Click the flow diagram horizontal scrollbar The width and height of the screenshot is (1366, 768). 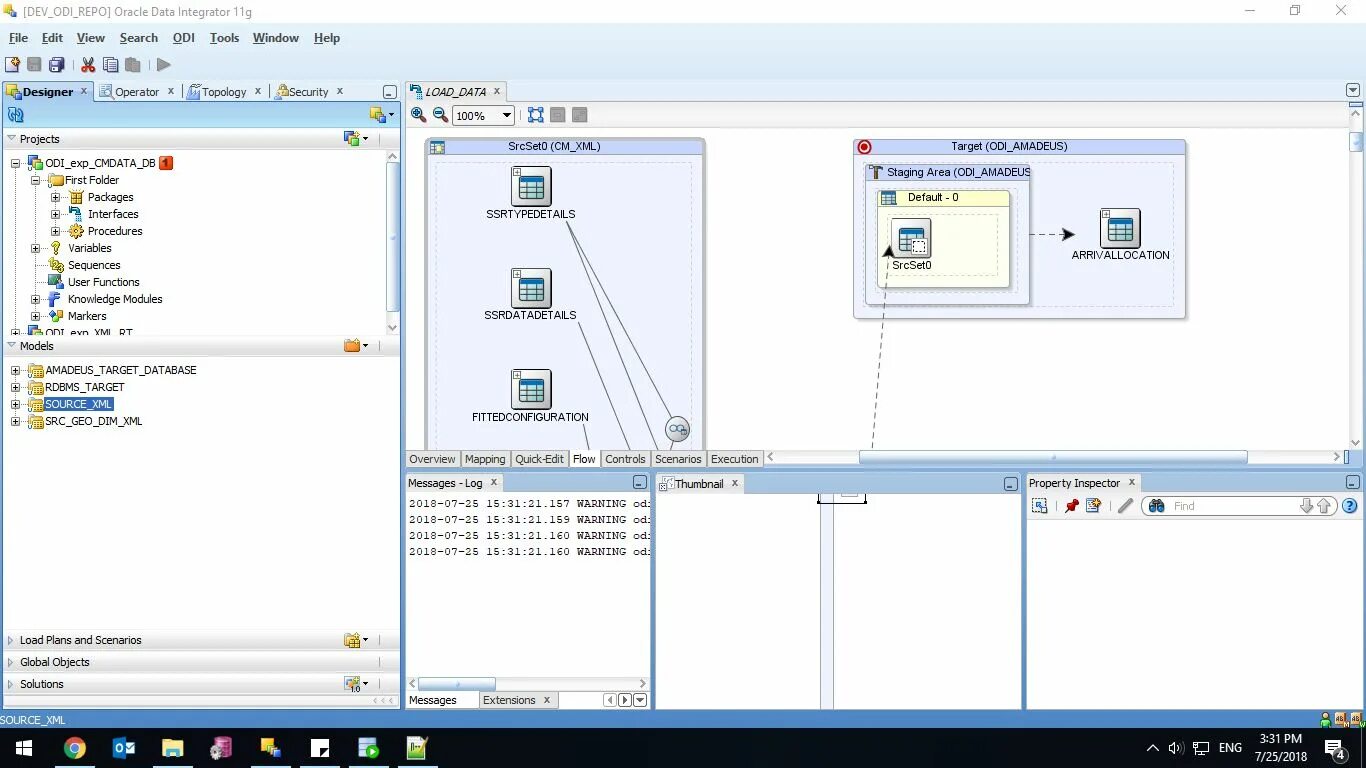pos(1053,457)
